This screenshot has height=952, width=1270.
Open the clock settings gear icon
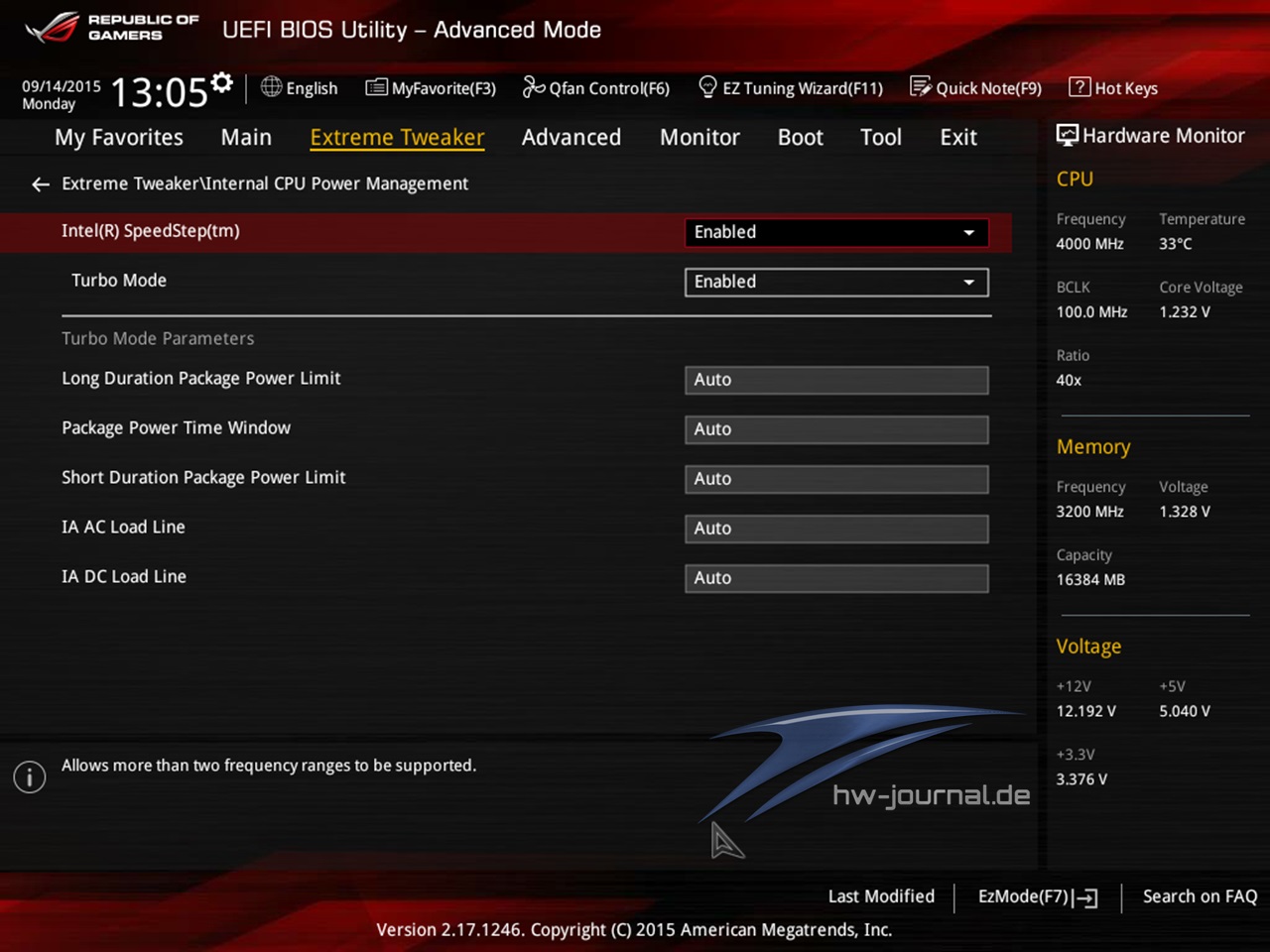222,82
